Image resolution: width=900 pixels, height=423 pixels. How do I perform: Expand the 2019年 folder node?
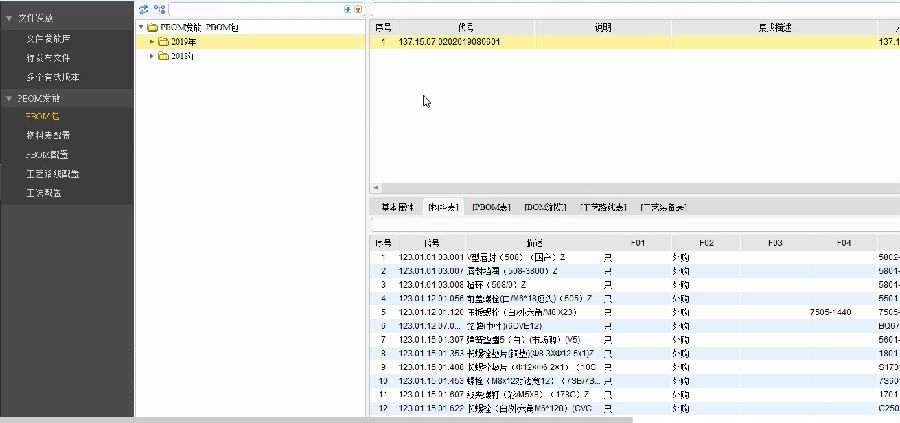pyautogui.click(x=152, y=41)
